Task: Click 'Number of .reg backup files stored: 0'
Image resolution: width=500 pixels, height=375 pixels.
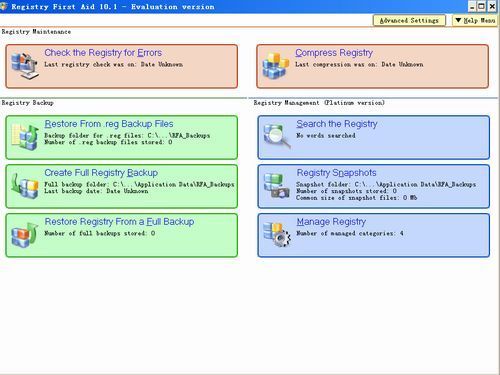Action: click(108, 142)
